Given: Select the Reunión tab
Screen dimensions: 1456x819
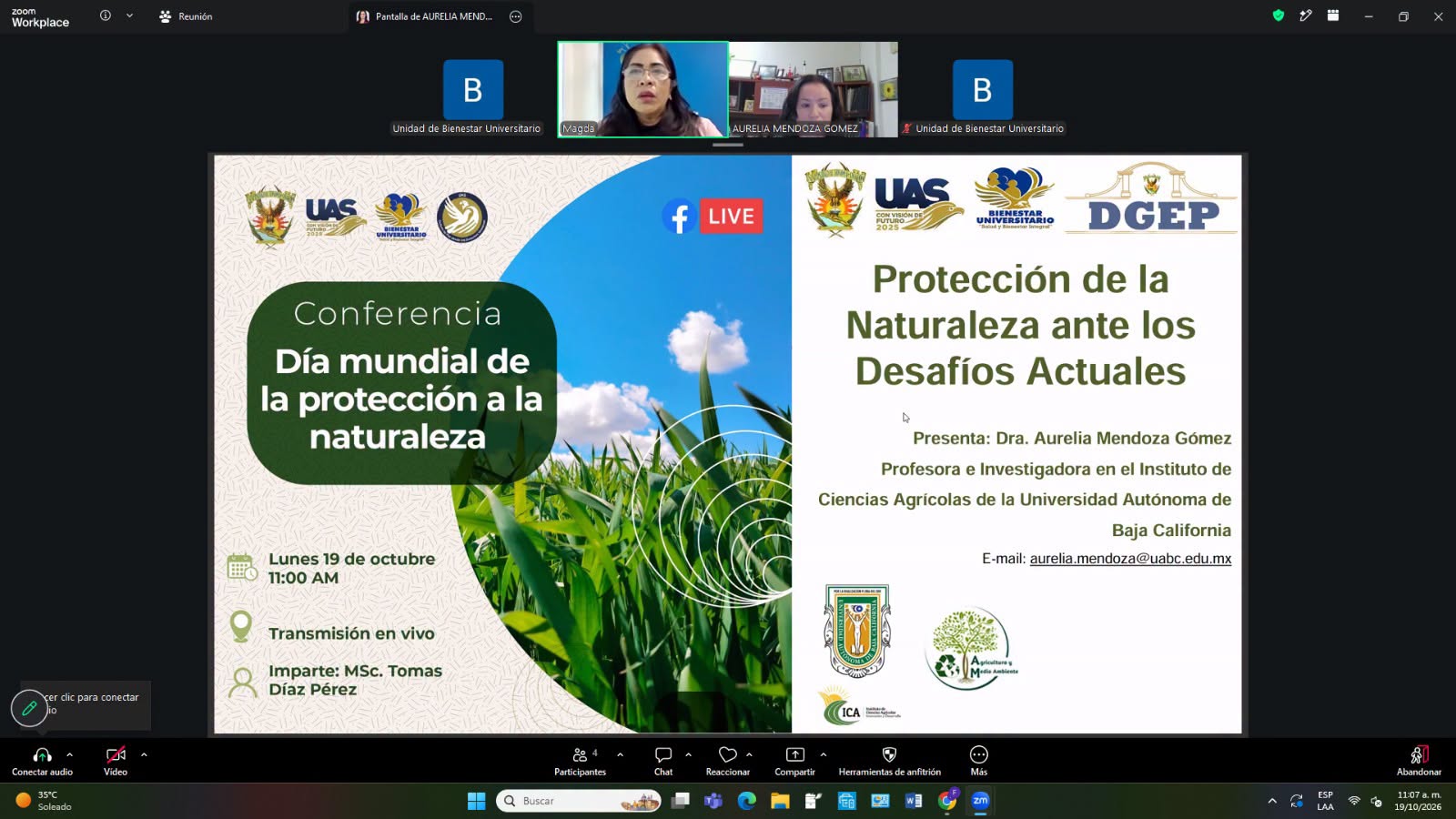Looking at the screenshot, I should [x=186, y=16].
